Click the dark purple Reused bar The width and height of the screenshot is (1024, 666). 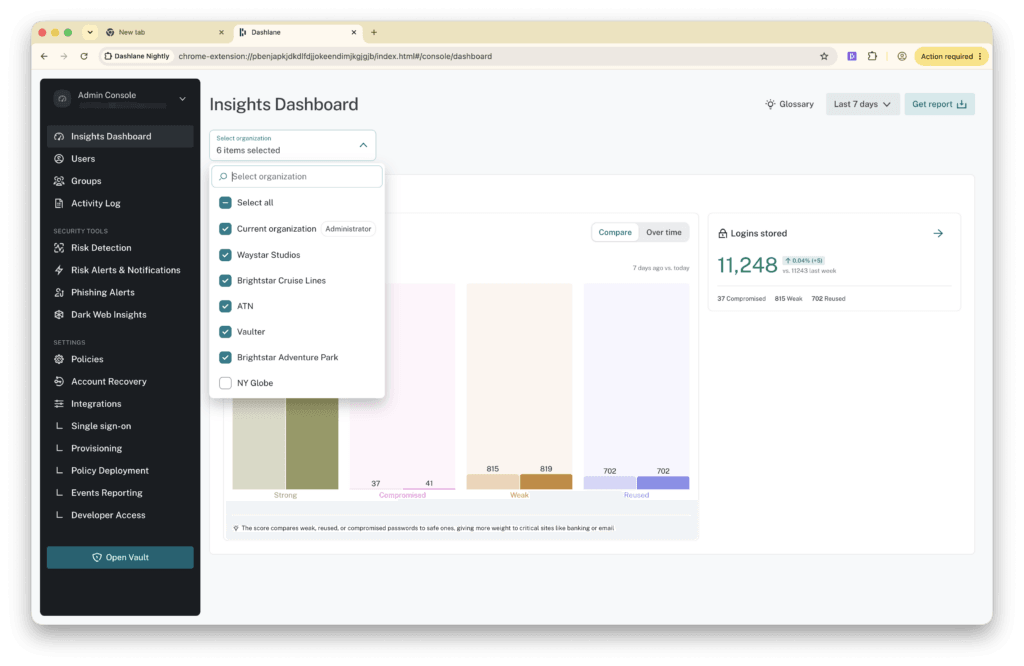[663, 483]
